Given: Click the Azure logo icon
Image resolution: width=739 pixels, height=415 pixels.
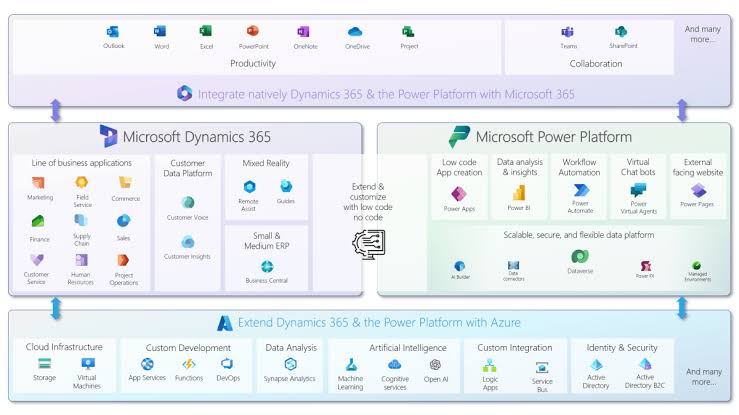Looking at the screenshot, I should click(x=225, y=323).
